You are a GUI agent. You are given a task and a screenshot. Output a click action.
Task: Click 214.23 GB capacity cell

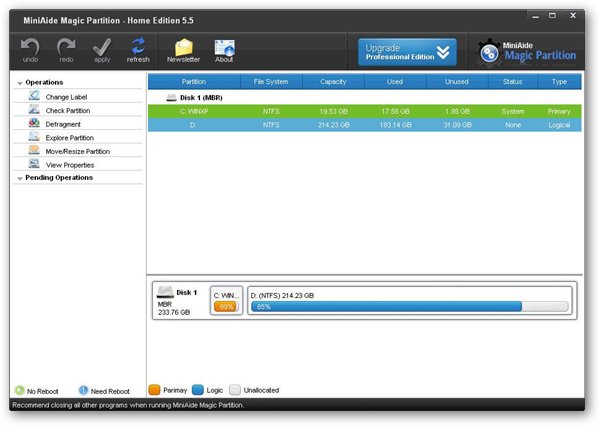(x=334, y=125)
